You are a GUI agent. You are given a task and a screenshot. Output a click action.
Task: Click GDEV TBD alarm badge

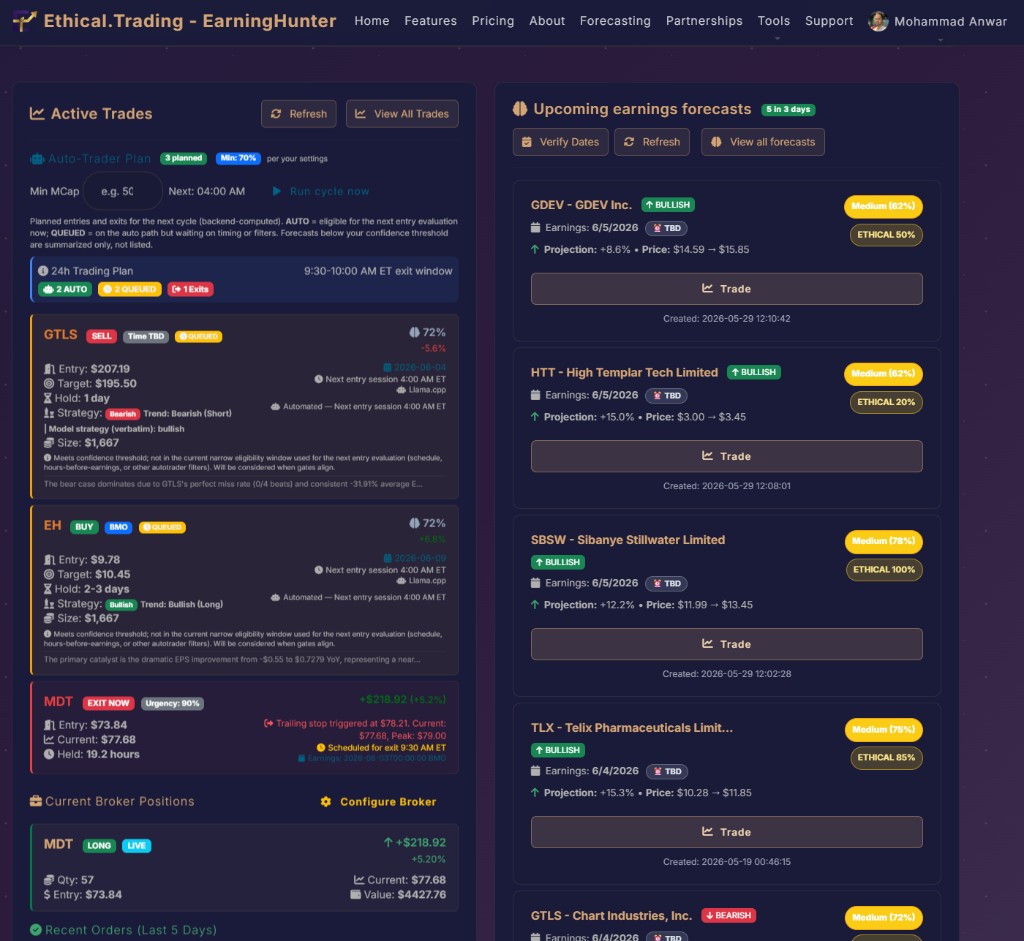click(667, 229)
